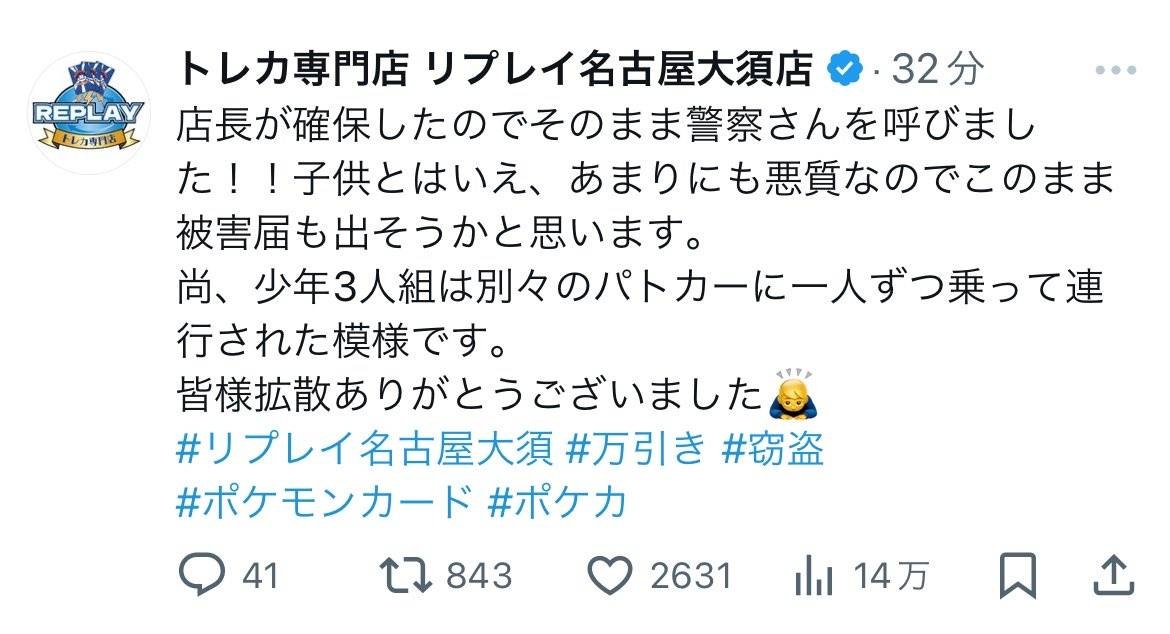Open hashtag #万引き
The image size is (1170, 634).
point(636,448)
